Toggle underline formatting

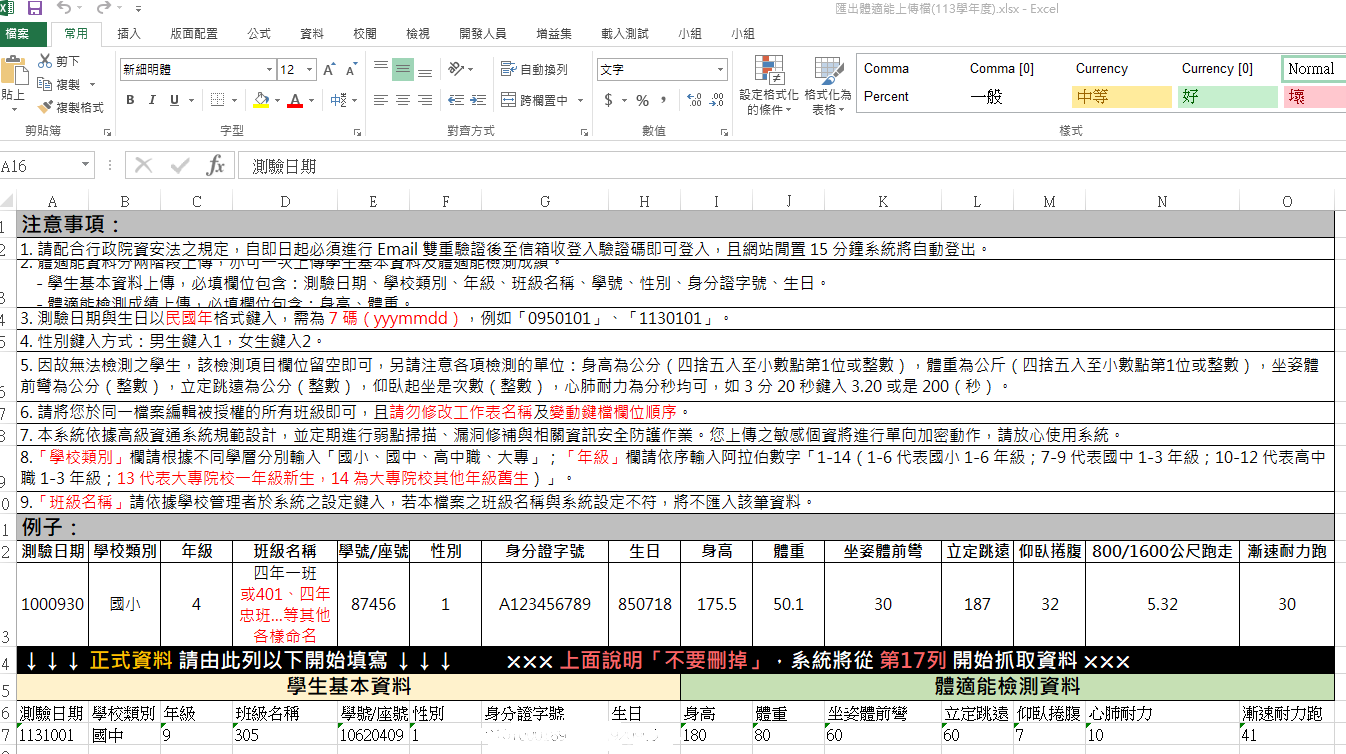(174, 100)
